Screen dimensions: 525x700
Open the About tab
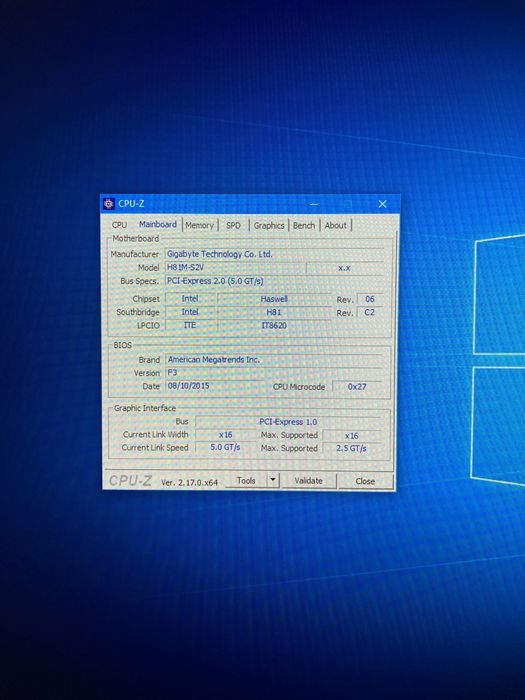tap(335, 225)
